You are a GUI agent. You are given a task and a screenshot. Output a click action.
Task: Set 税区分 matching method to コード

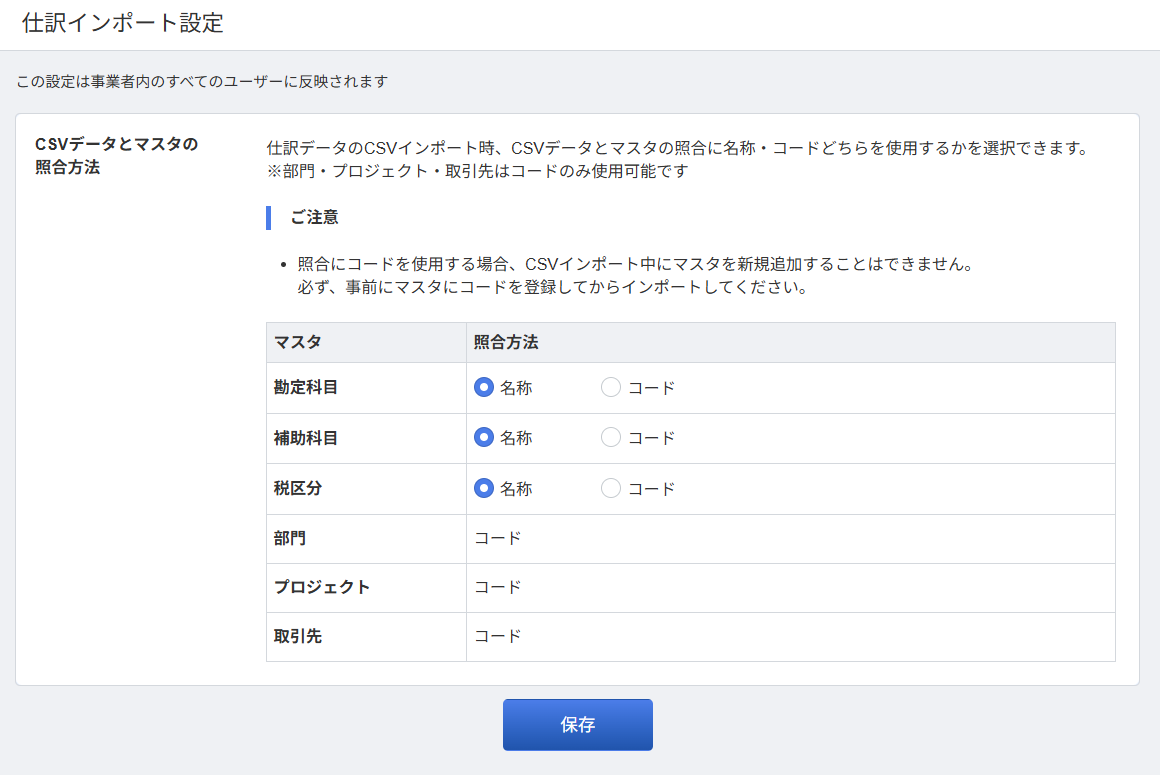pos(611,489)
